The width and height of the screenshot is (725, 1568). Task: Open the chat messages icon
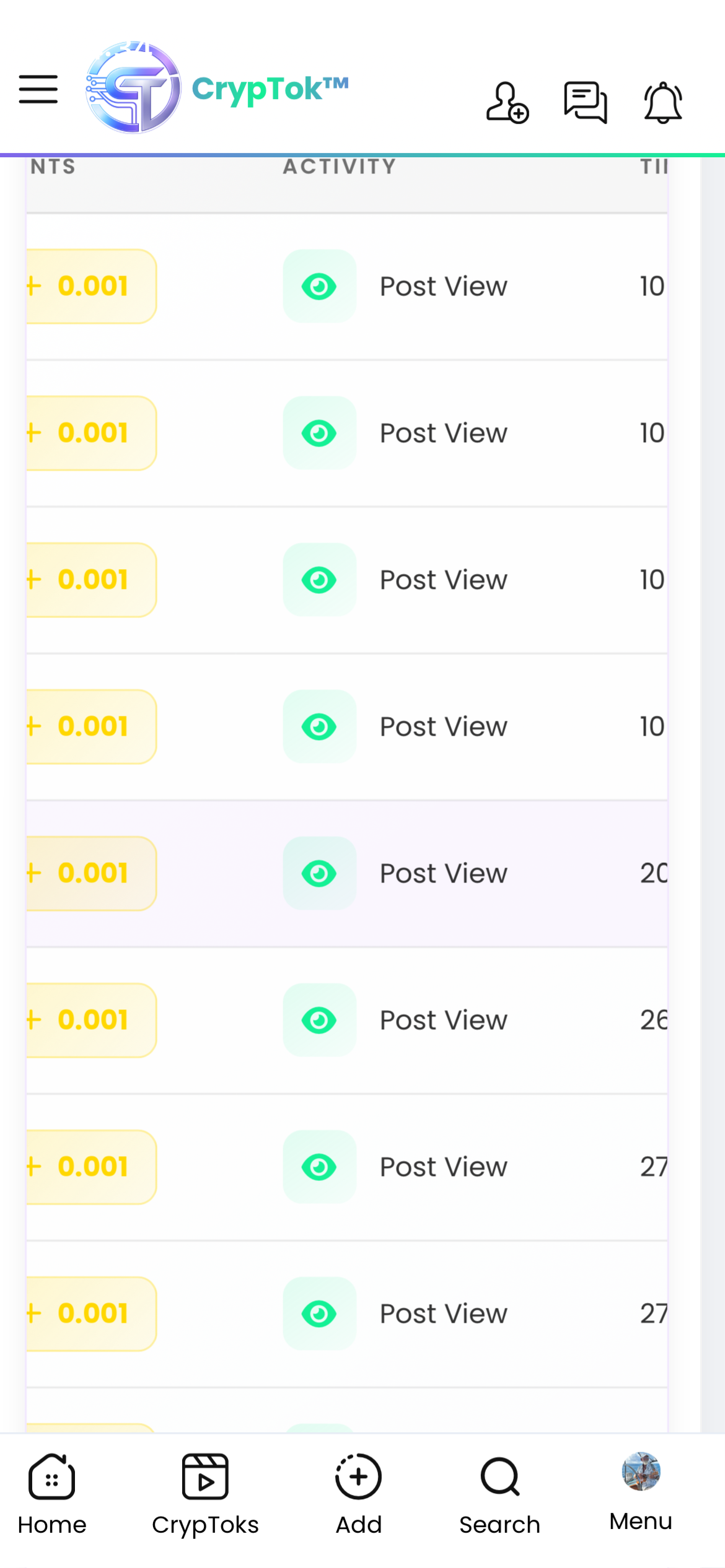click(x=585, y=103)
